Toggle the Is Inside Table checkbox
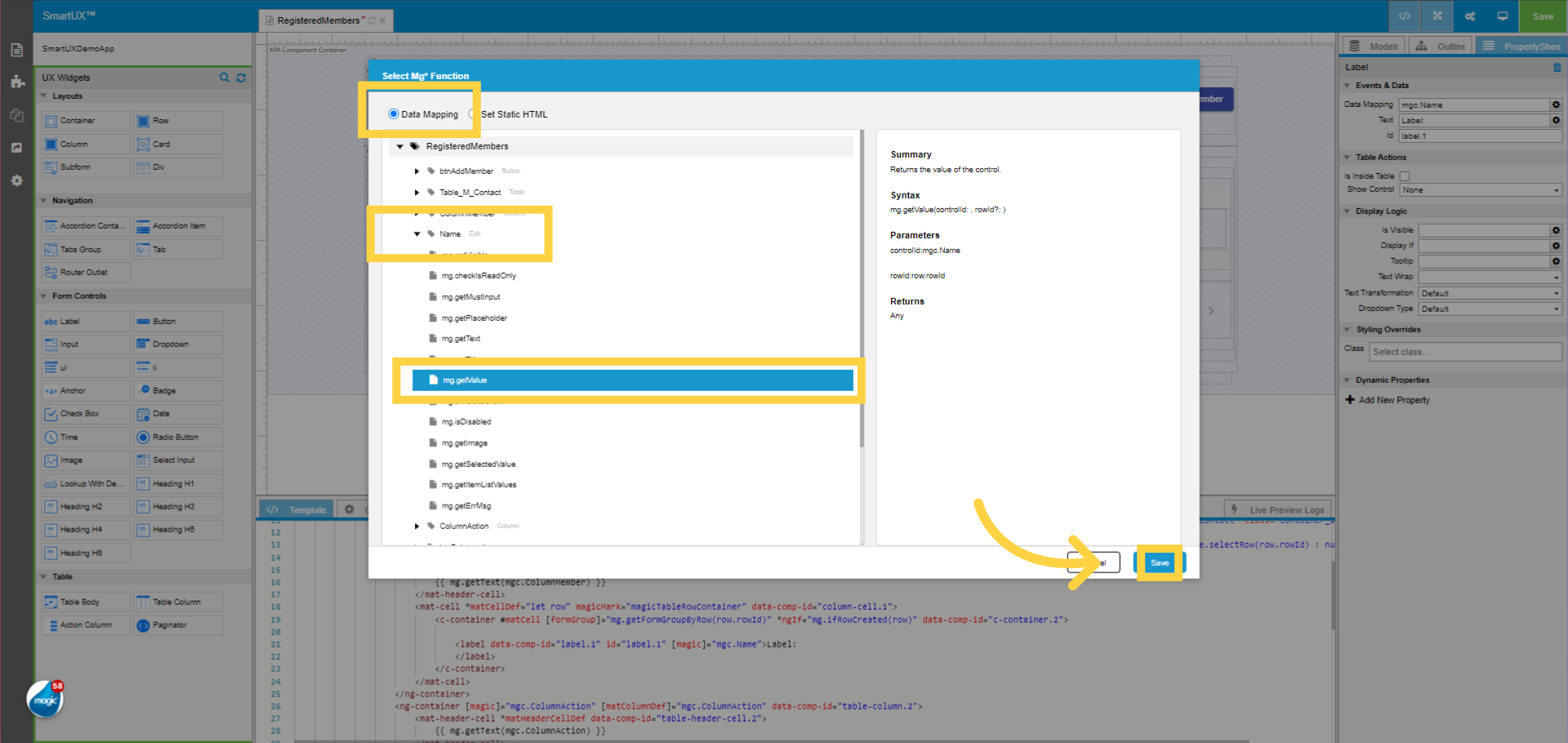 [x=1405, y=176]
